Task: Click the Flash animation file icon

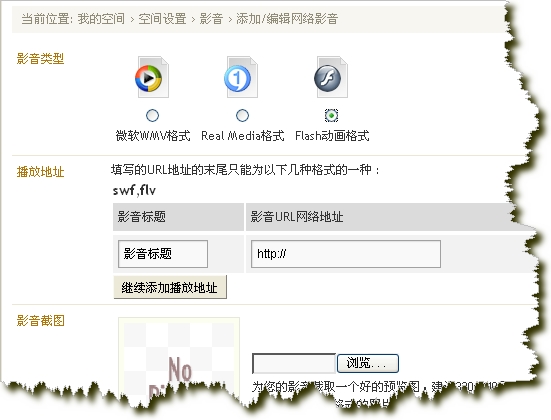Action: 331,77
